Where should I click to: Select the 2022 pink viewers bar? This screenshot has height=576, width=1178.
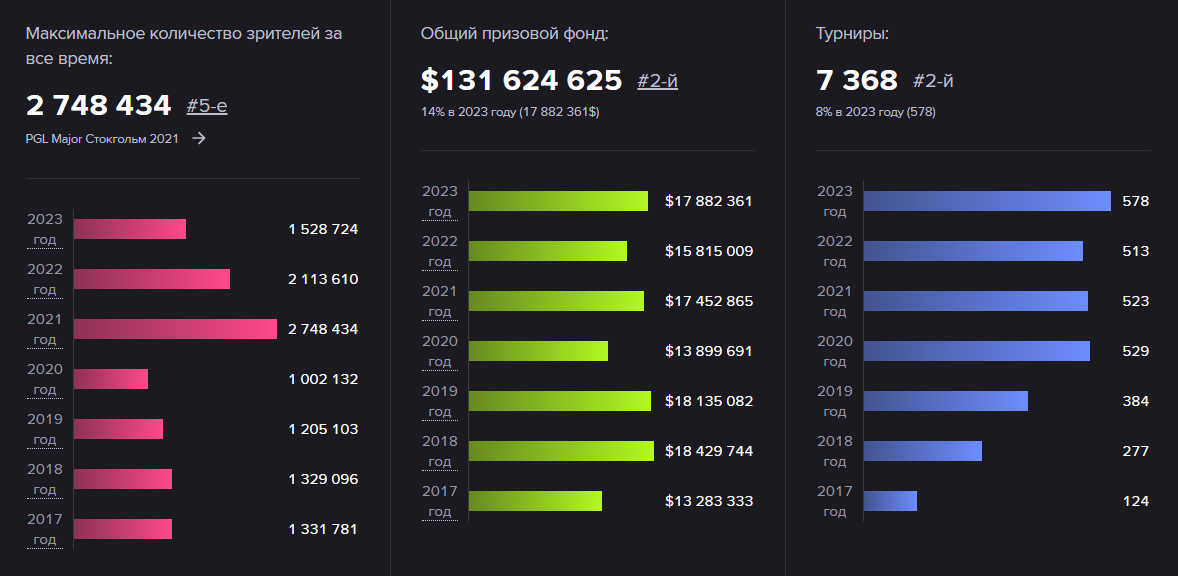click(152, 279)
